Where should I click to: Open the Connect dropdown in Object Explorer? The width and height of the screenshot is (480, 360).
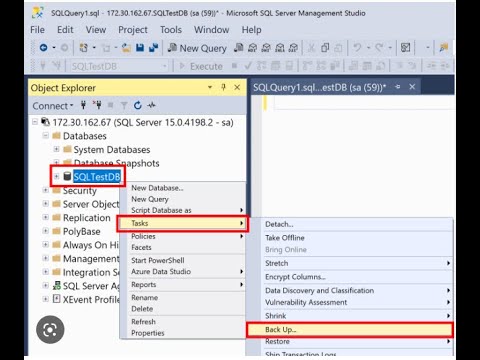53,106
